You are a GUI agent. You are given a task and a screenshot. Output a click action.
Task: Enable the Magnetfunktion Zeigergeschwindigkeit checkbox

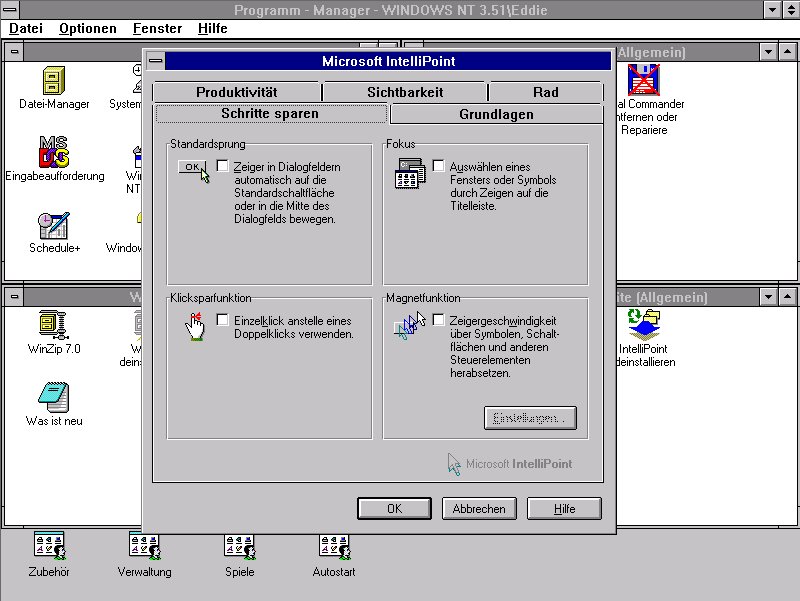point(439,320)
